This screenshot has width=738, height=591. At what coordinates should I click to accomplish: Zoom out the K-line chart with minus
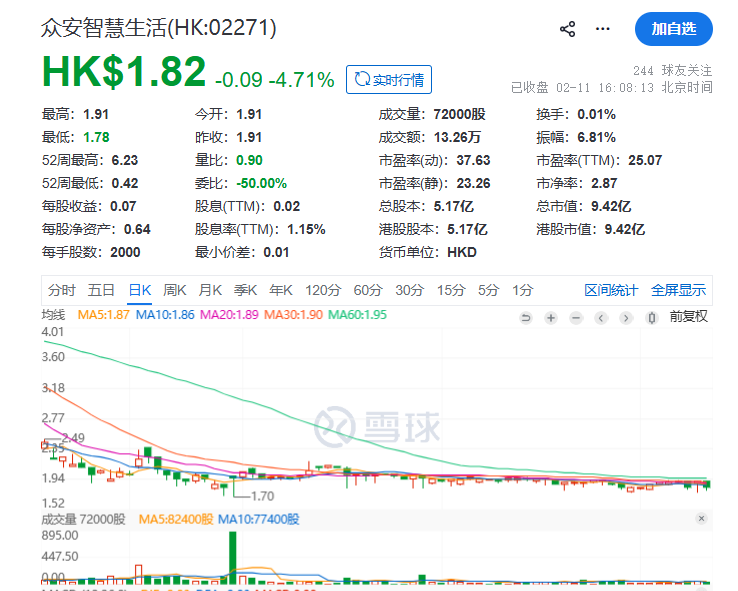(x=574, y=318)
